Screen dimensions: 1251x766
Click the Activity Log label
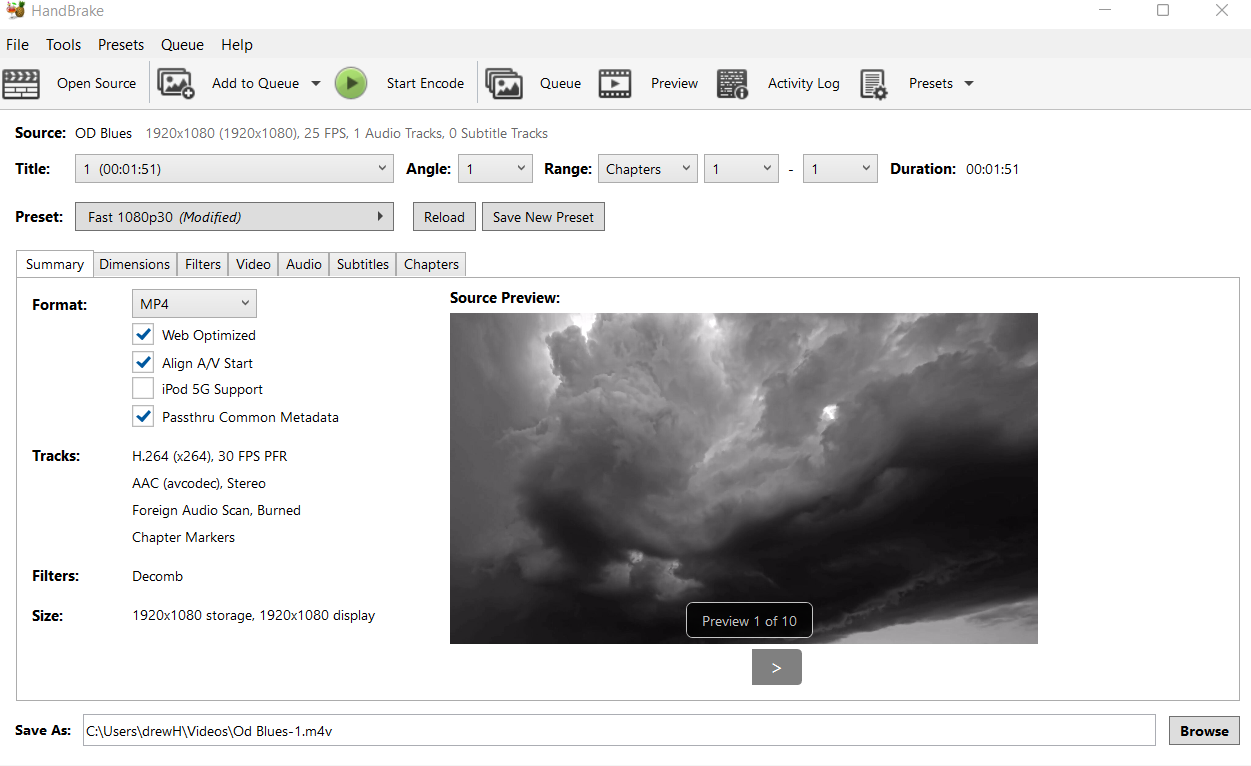(804, 84)
